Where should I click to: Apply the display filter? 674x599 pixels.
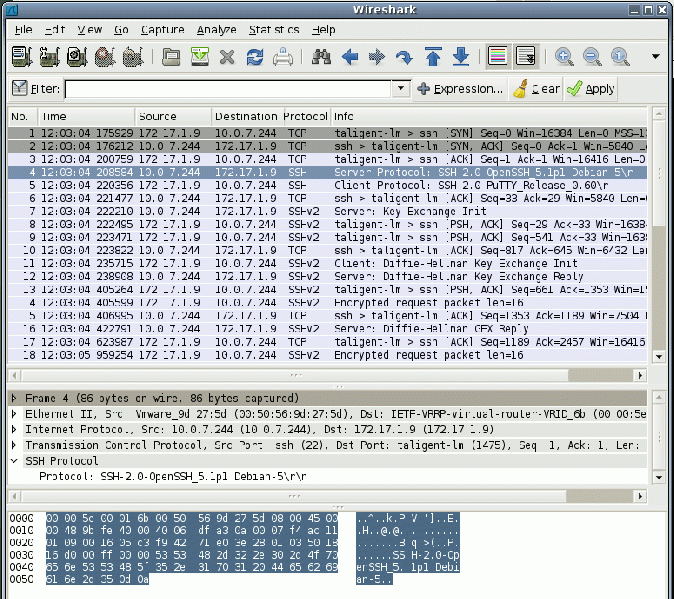591,89
